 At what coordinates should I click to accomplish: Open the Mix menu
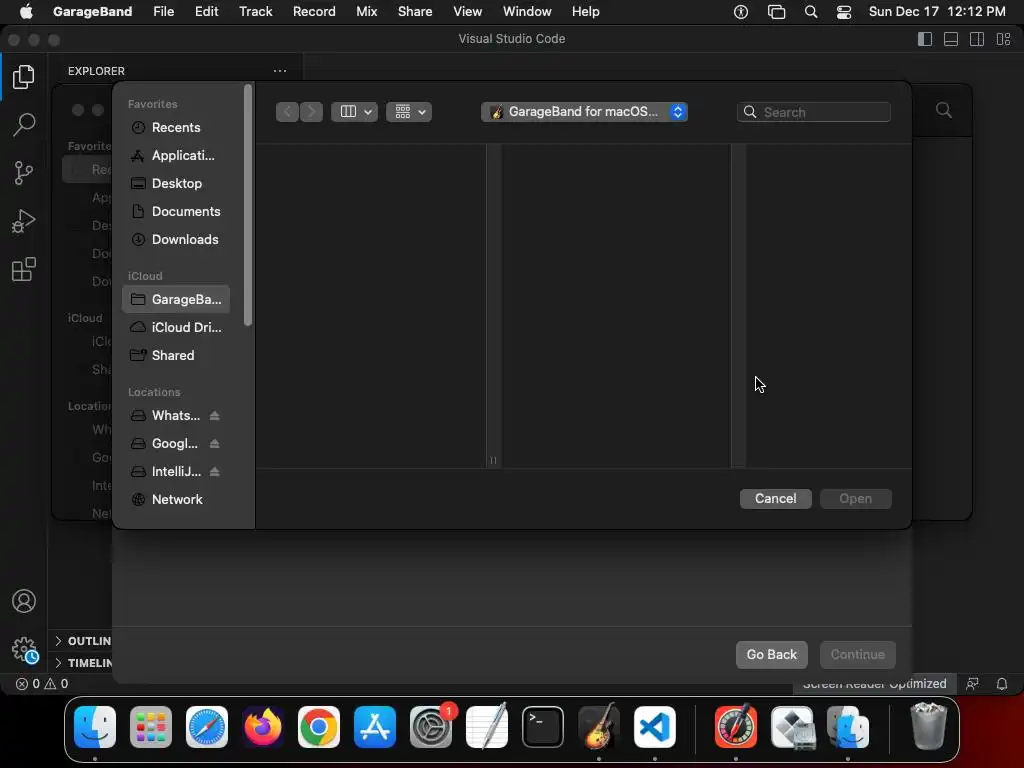[366, 12]
